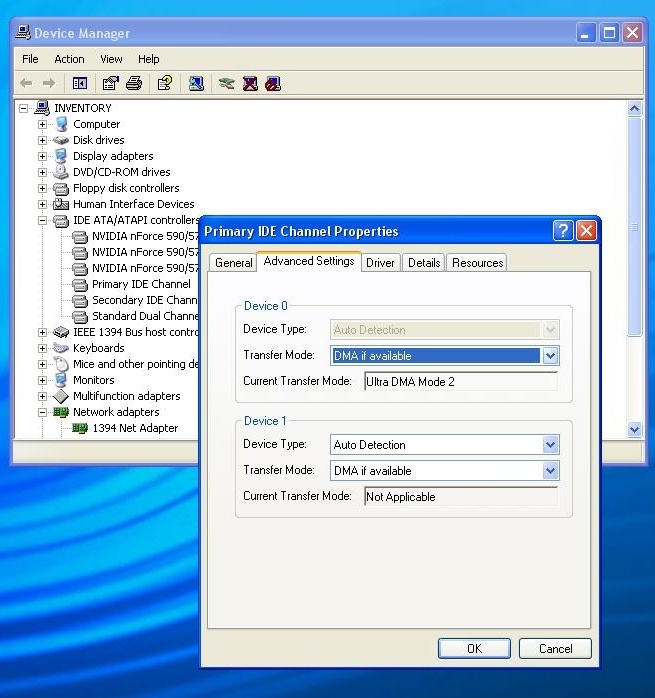The width and height of the screenshot is (655, 698).
Task: Select Primary IDE Channel tree item
Action: pyautogui.click(x=141, y=284)
